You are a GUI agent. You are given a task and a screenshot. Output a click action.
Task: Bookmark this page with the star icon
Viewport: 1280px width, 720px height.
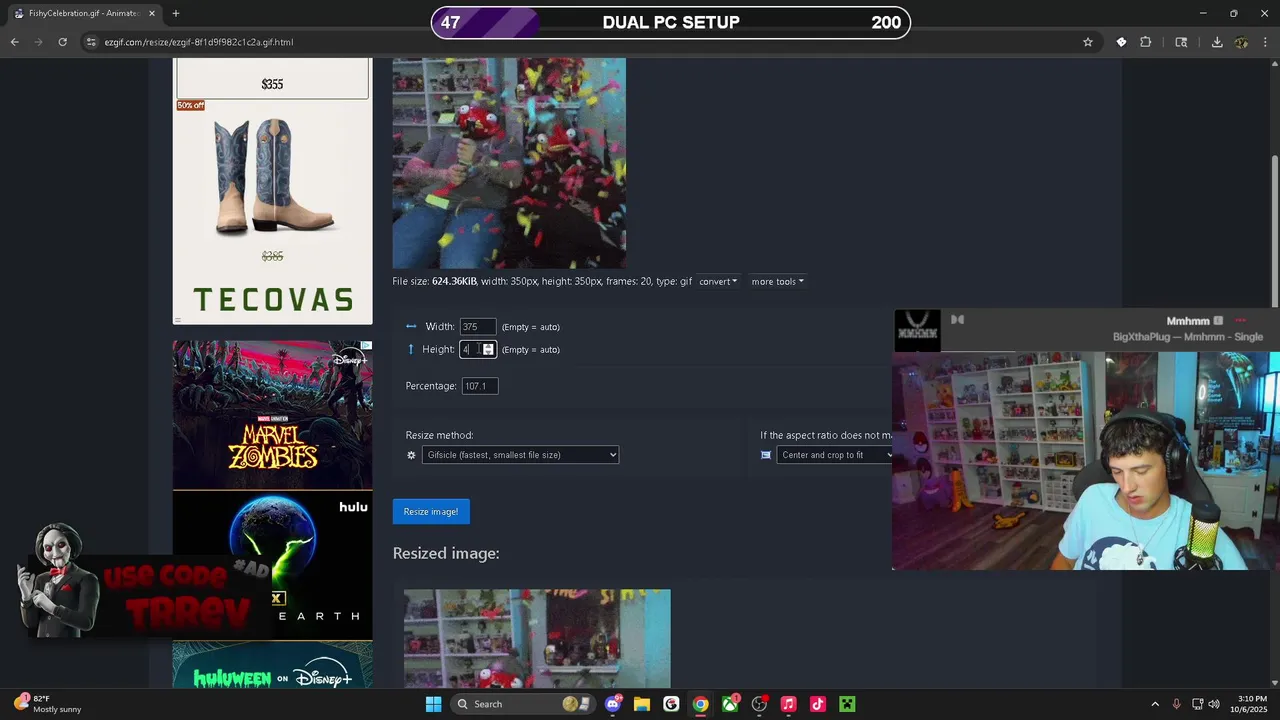(1088, 42)
